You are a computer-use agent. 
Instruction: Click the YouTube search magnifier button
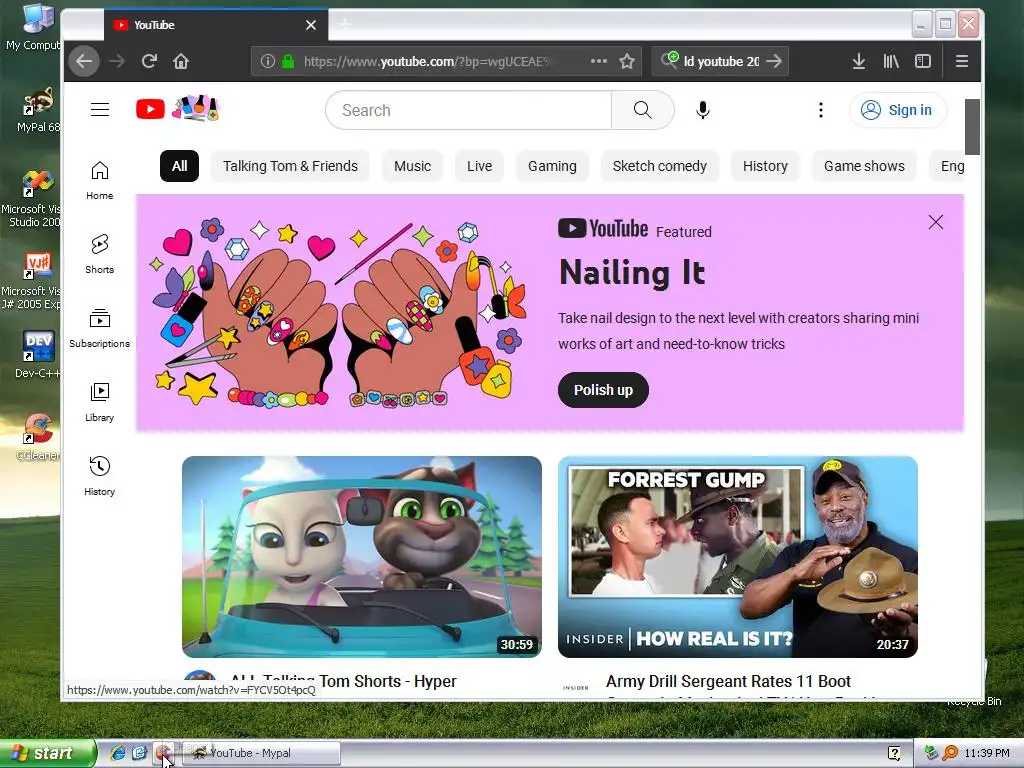click(x=643, y=110)
